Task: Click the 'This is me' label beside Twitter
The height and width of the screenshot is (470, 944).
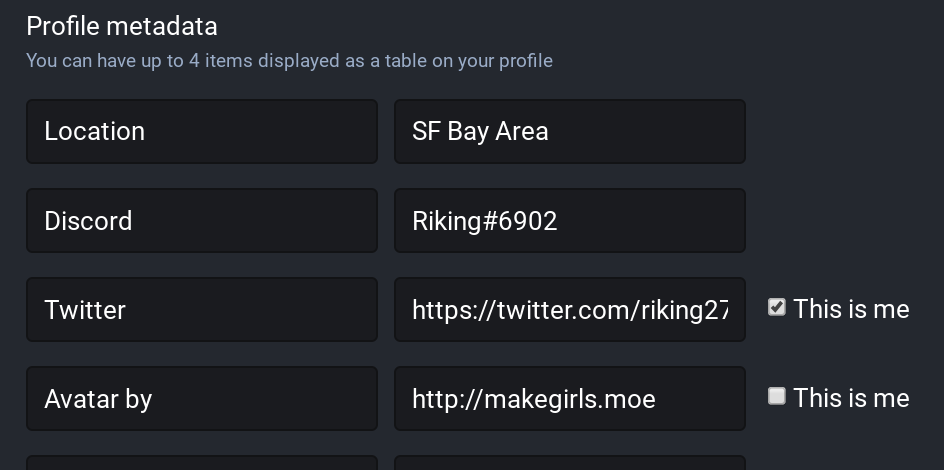Action: (x=851, y=309)
